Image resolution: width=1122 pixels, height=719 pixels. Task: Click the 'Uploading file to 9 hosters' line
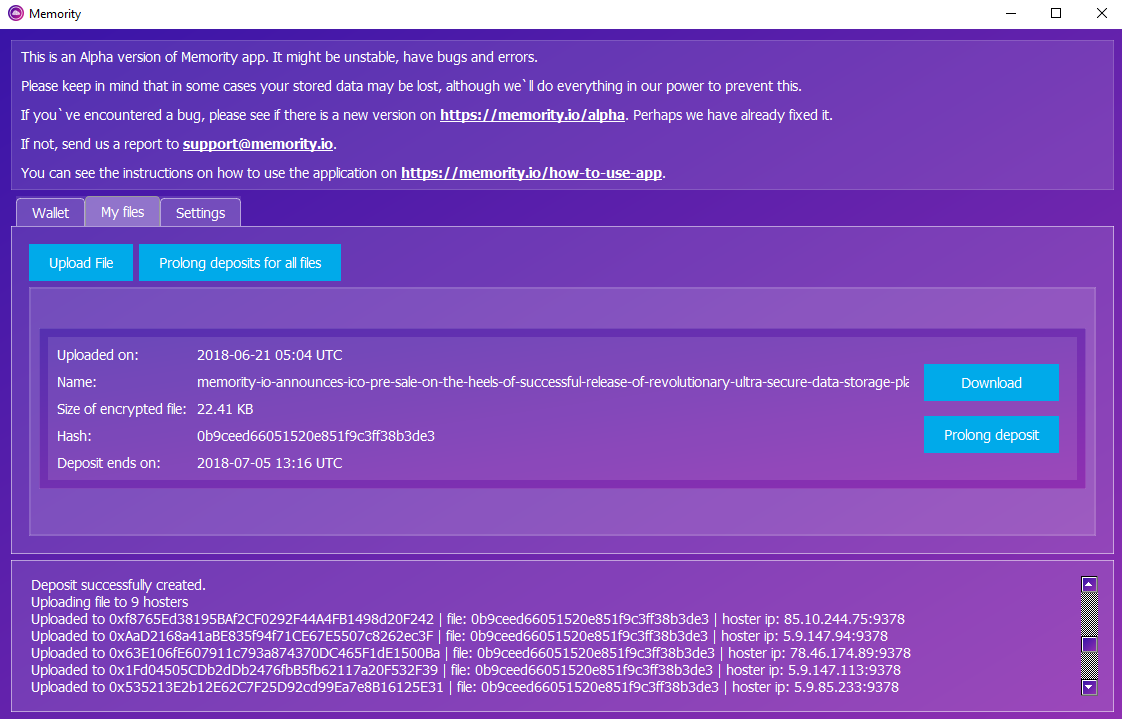coord(109,602)
